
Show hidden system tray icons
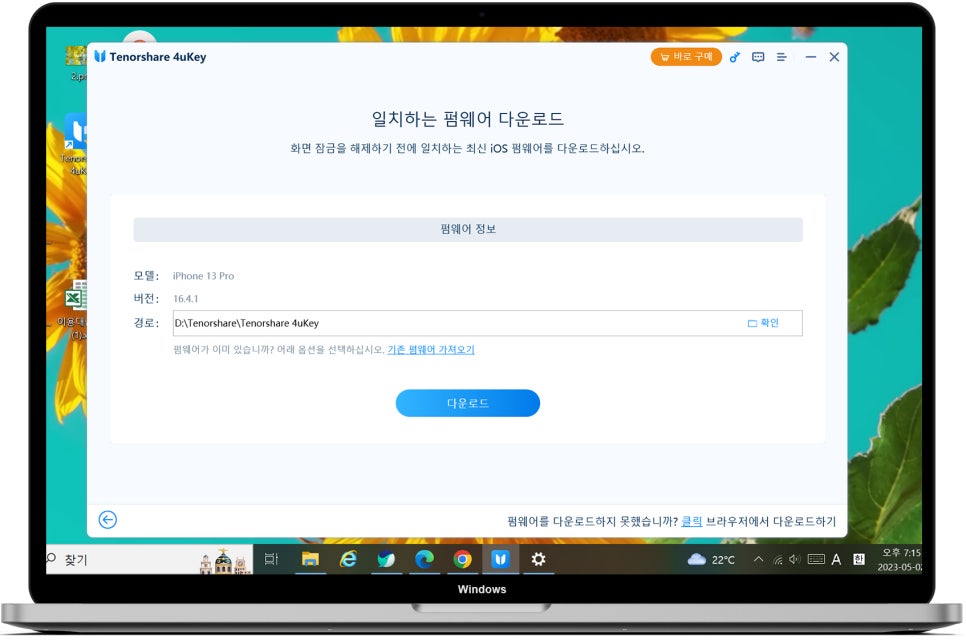[x=759, y=559]
